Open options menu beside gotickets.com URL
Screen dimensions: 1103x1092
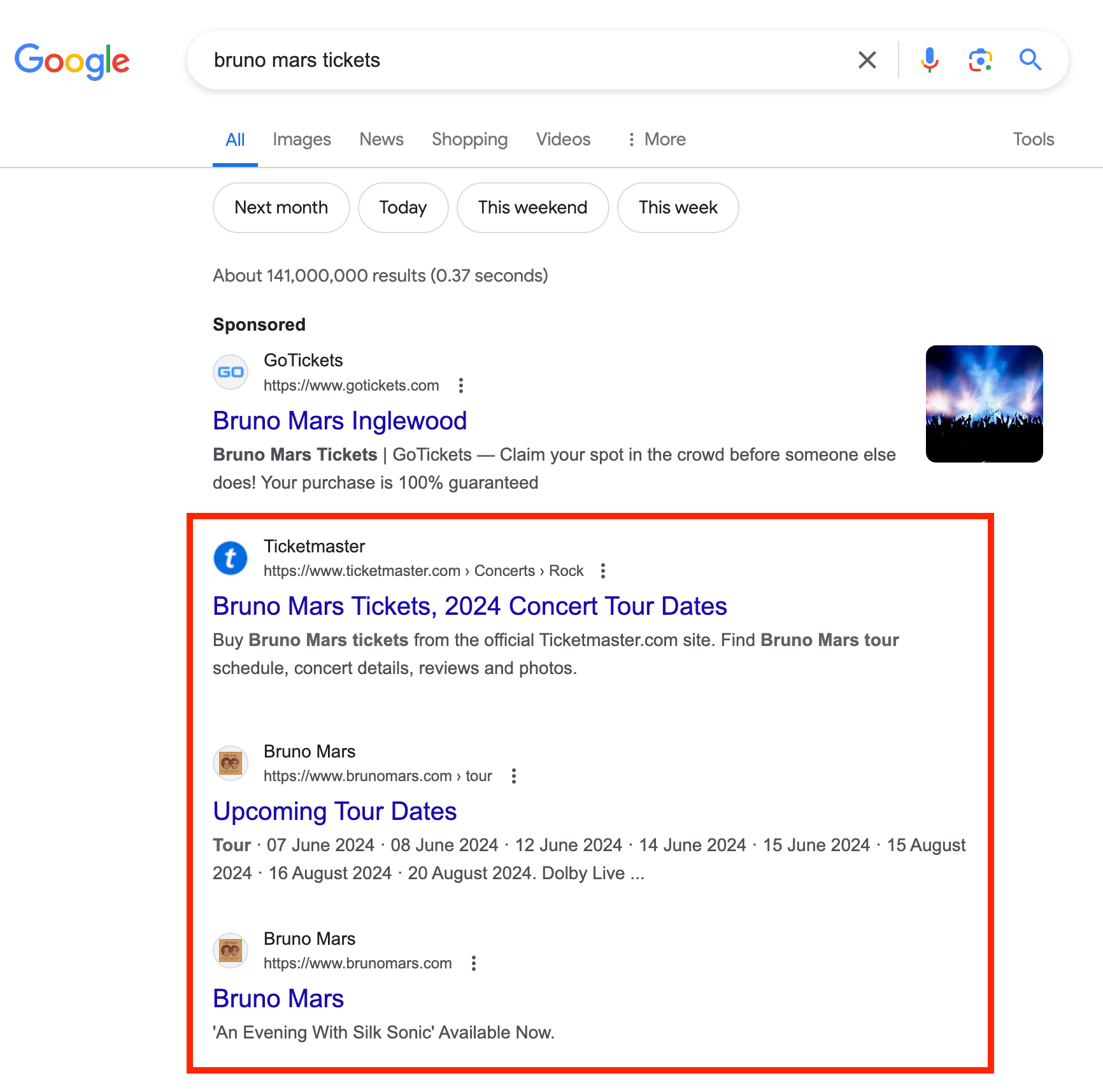(x=461, y=385)
